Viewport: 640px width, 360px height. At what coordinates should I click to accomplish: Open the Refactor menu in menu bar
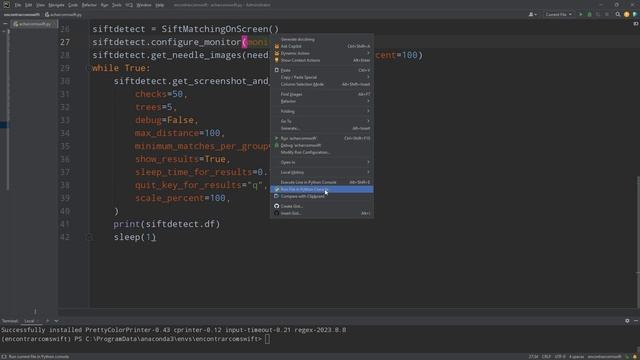(x=89, y=5)
